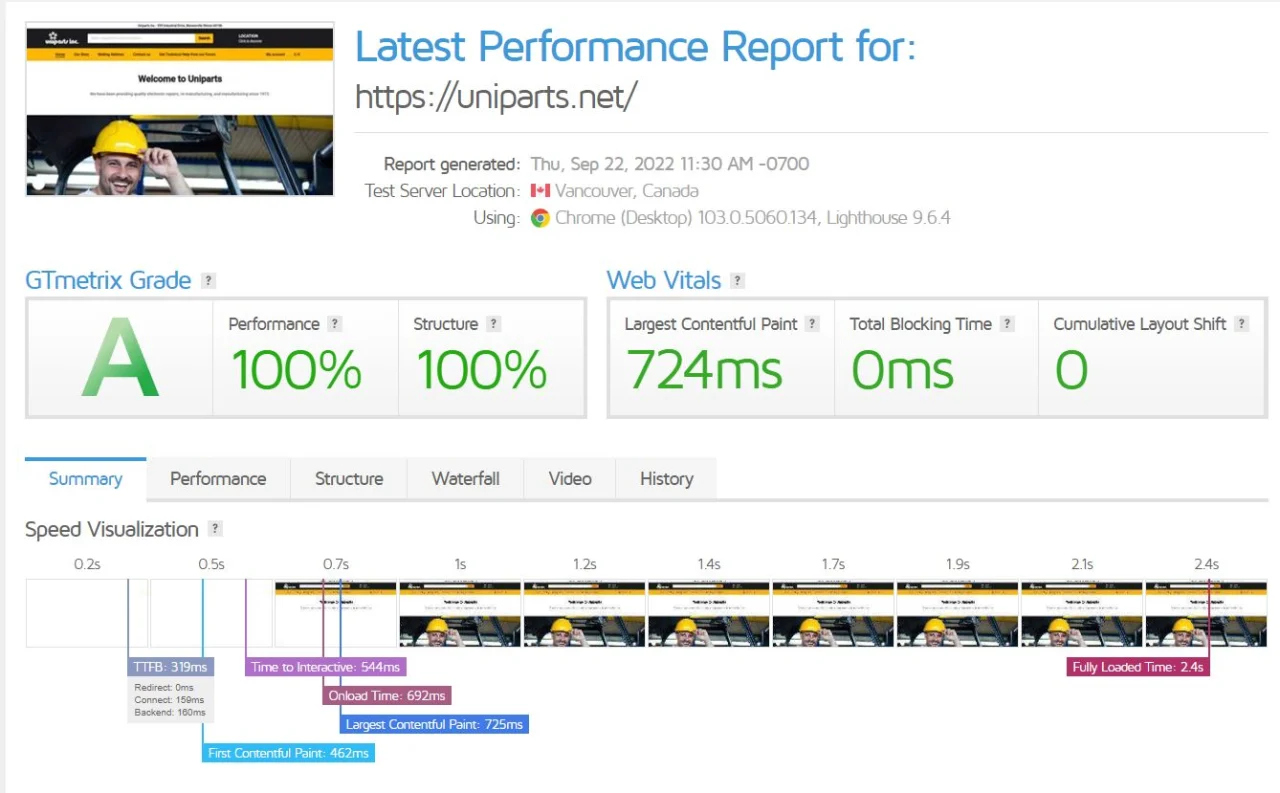Click the Largest Contentful Paint: 725ms marker
The height and width of the screenshot is (793, 1280).
coord(434,724)
